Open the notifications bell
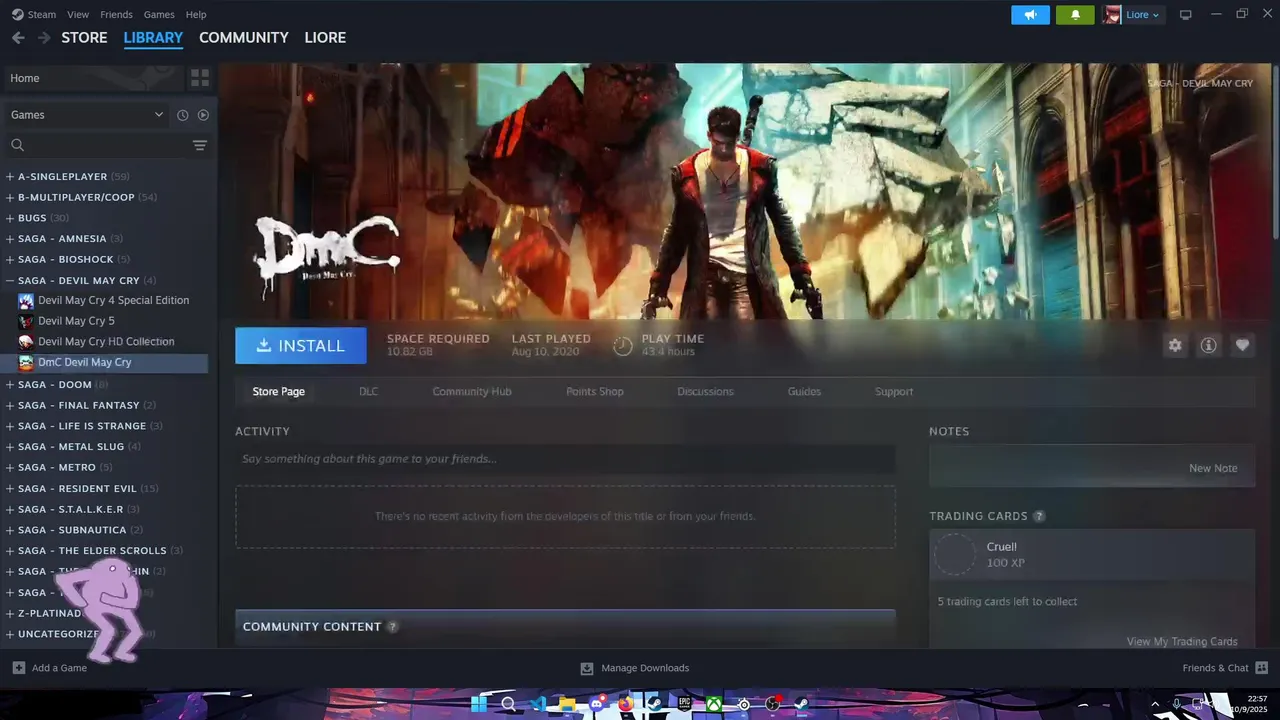The height and width of the screenshot is (720, 1280). 1076,15
